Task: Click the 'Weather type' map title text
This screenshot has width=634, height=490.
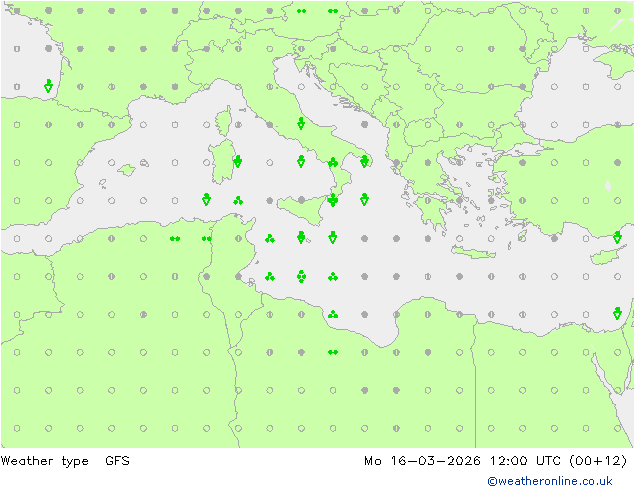Action: (44, 461)
